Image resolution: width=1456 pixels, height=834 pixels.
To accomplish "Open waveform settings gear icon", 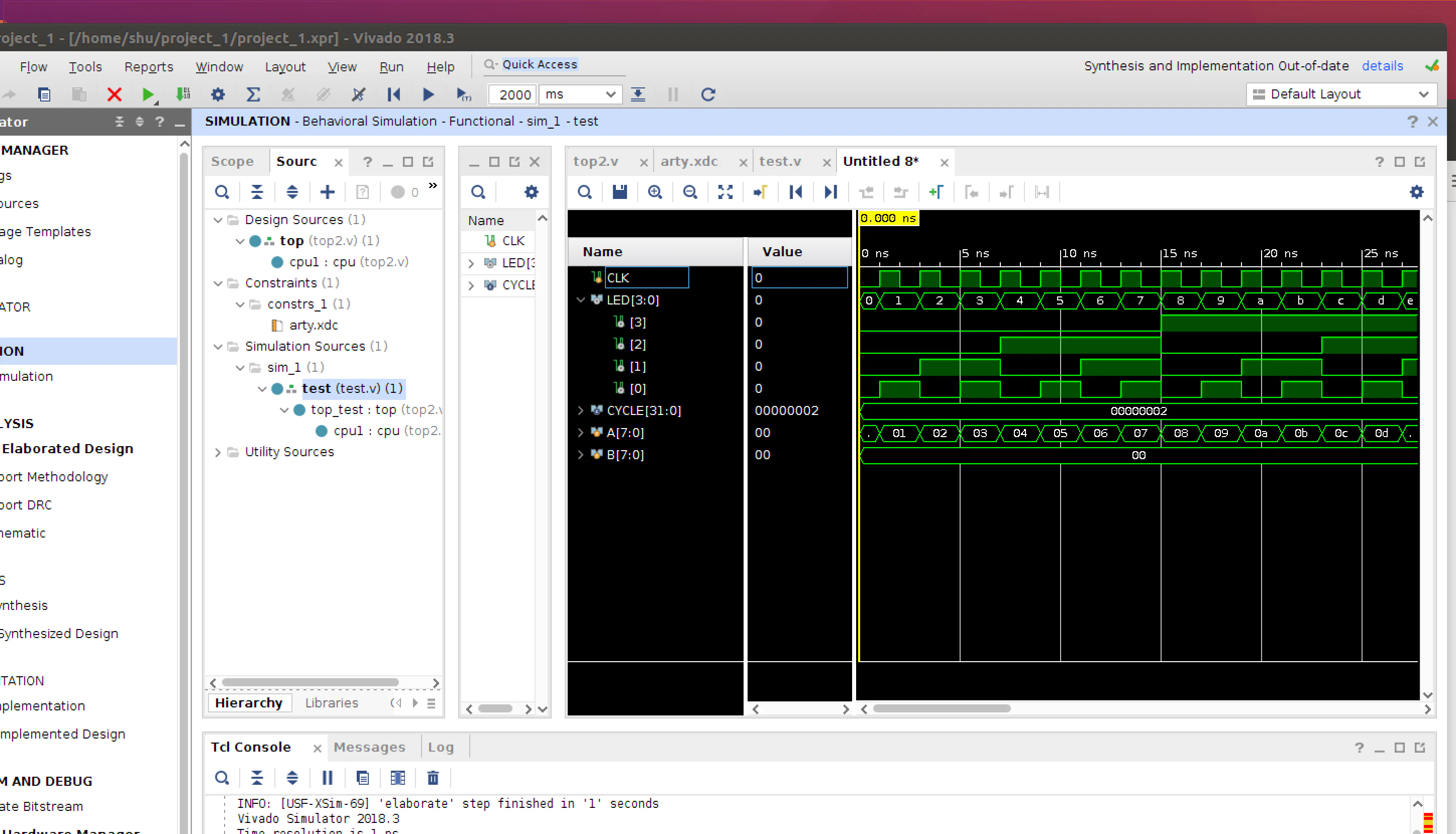I will 1416,192.
